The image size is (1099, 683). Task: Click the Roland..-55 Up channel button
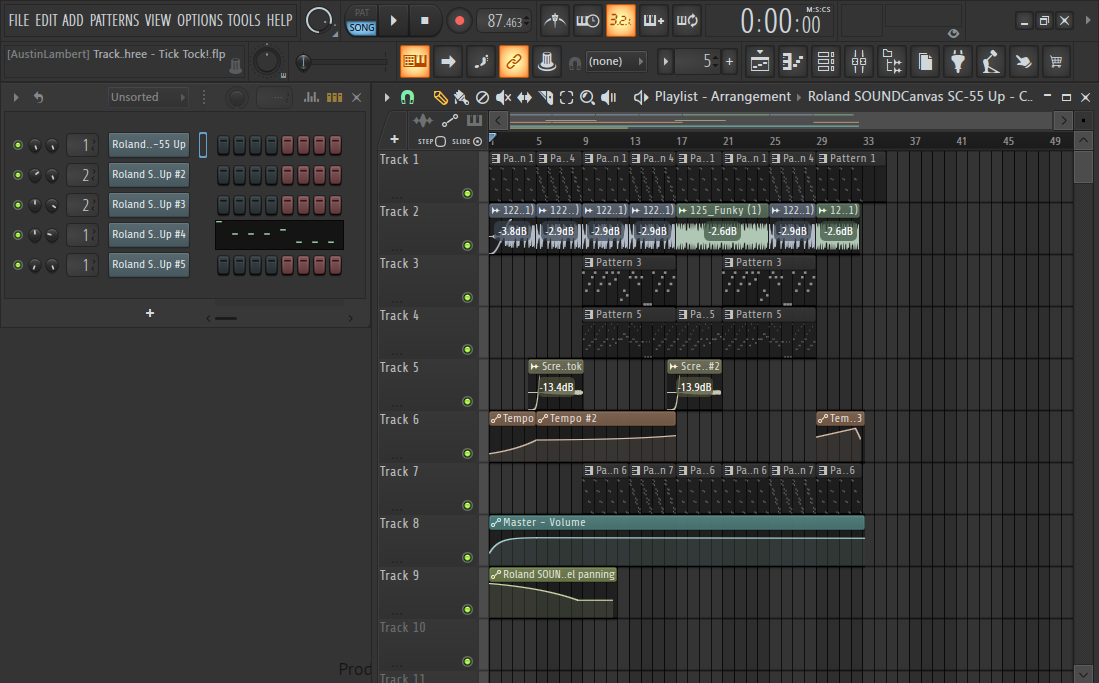click(149, 144)
